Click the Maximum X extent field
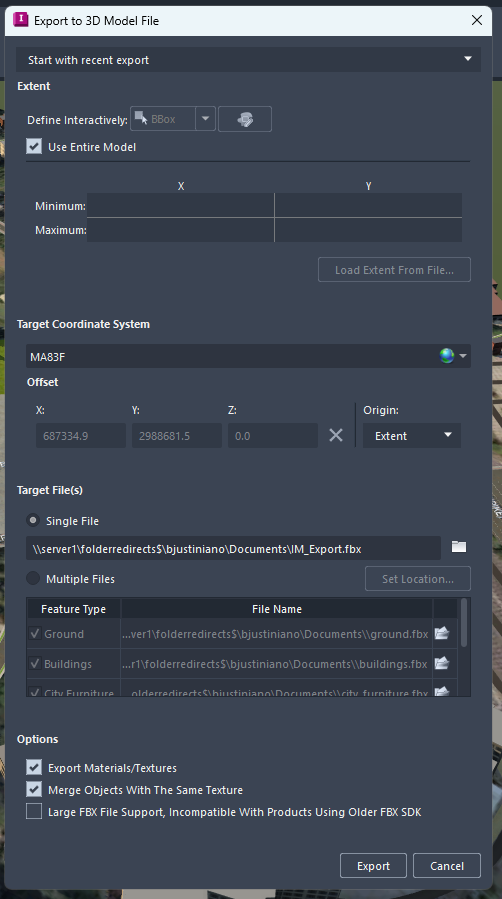The height and width of the screenshot is (899, 502). (181, 230)
